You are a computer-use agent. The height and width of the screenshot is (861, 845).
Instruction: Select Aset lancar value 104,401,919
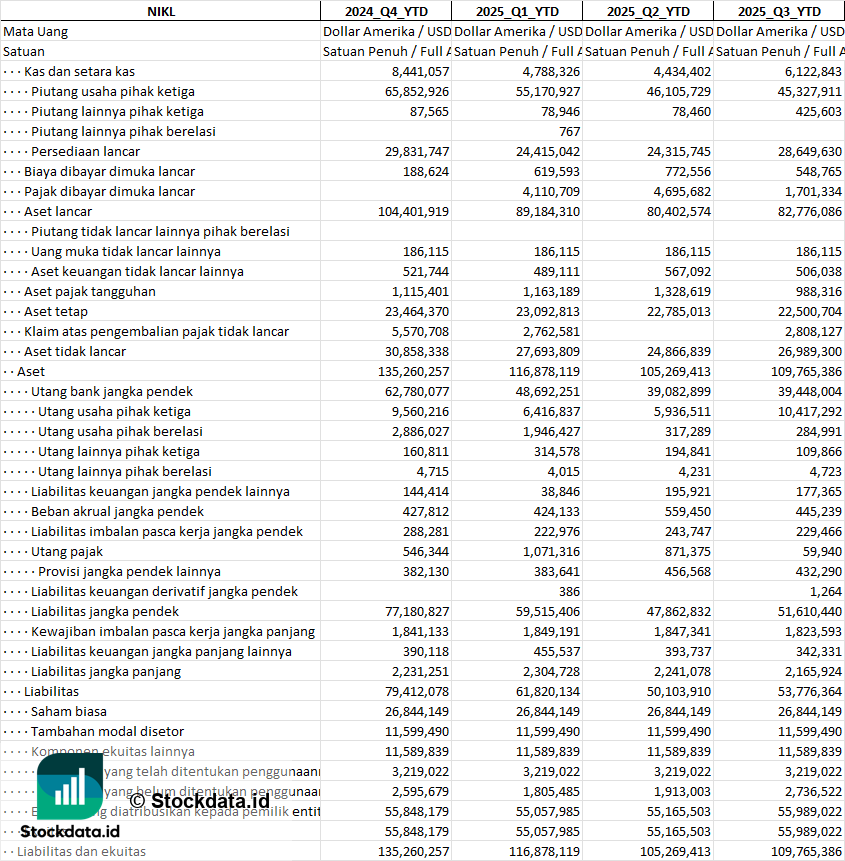click(413, 211)
